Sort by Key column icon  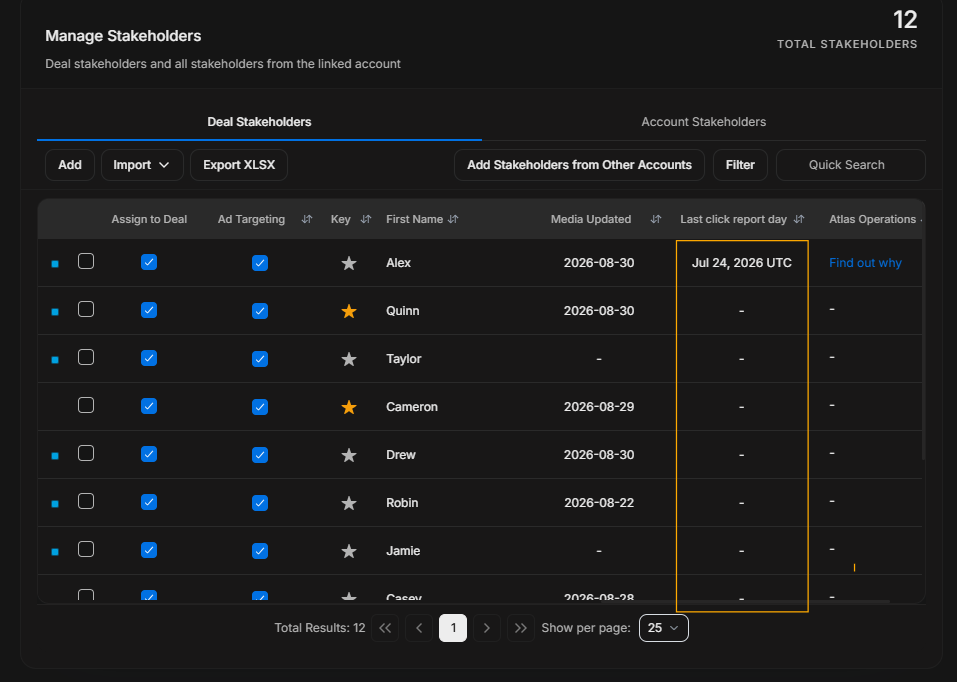[x=366, y=219]
